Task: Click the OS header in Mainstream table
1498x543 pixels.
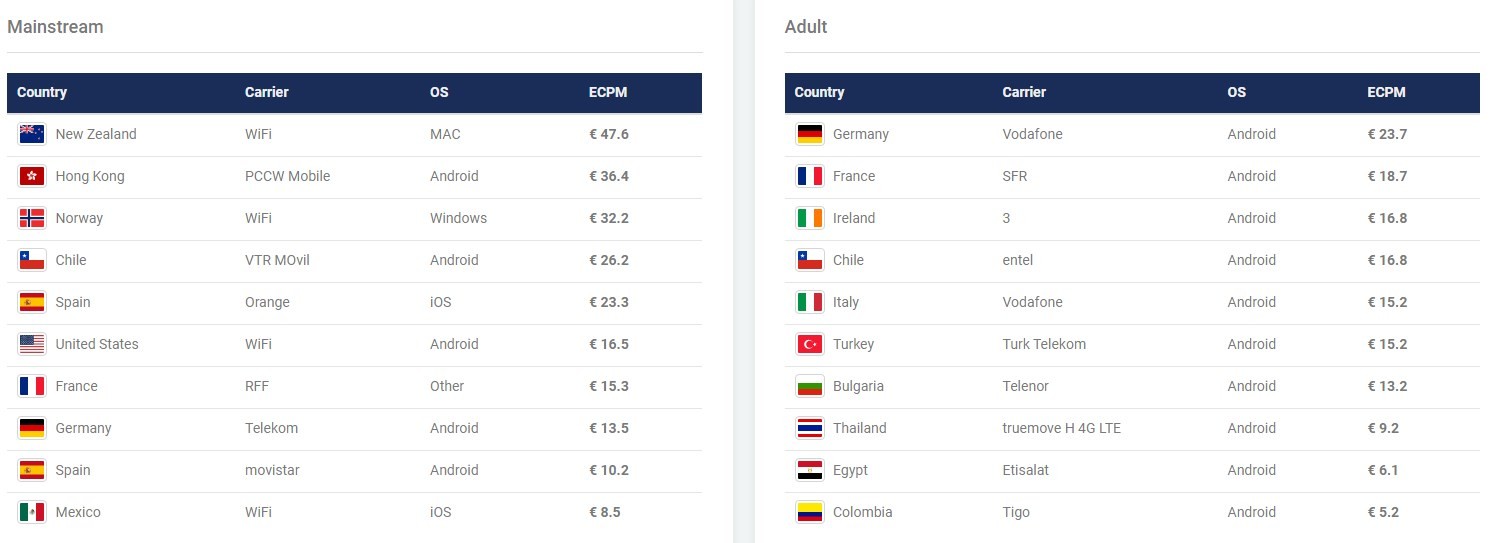Action: click(x=439, y=92)
